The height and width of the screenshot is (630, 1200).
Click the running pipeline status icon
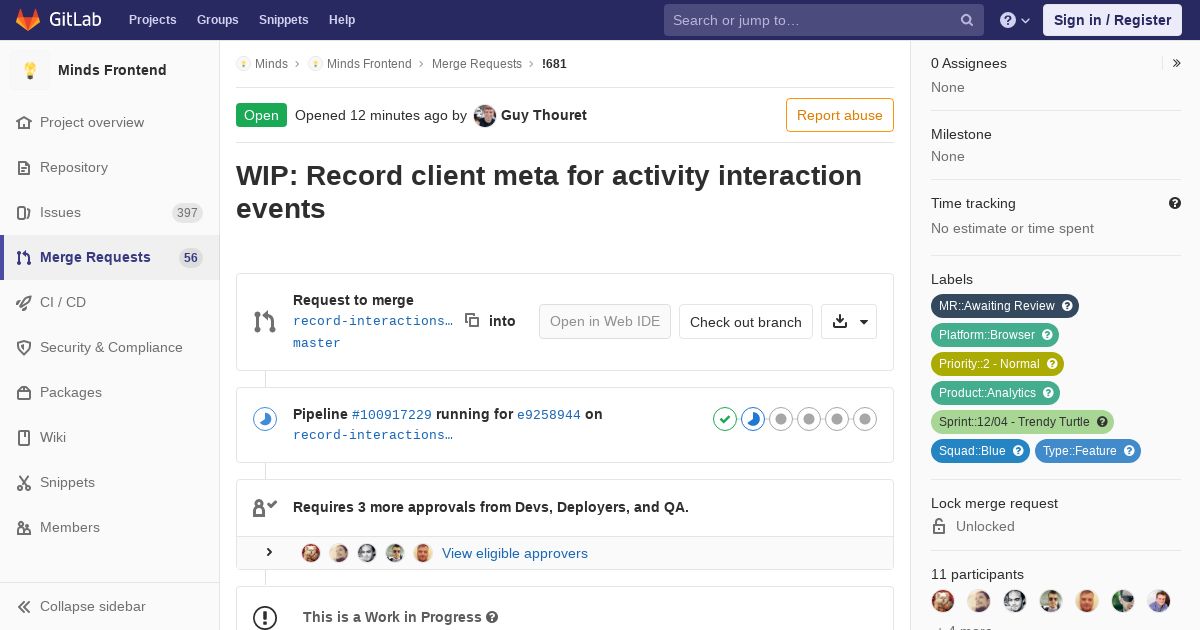[x=264, y=418]
